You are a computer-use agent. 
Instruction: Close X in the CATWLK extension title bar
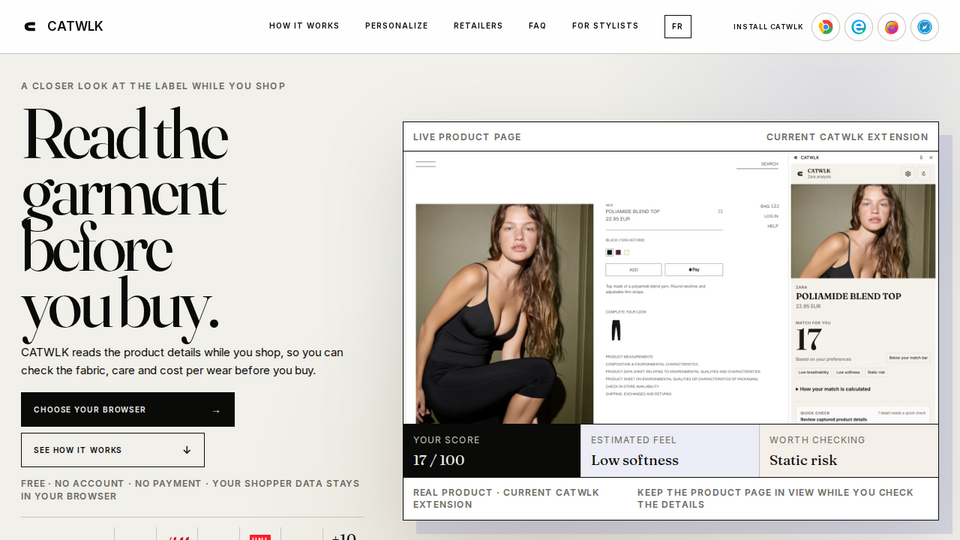[931, 157]
